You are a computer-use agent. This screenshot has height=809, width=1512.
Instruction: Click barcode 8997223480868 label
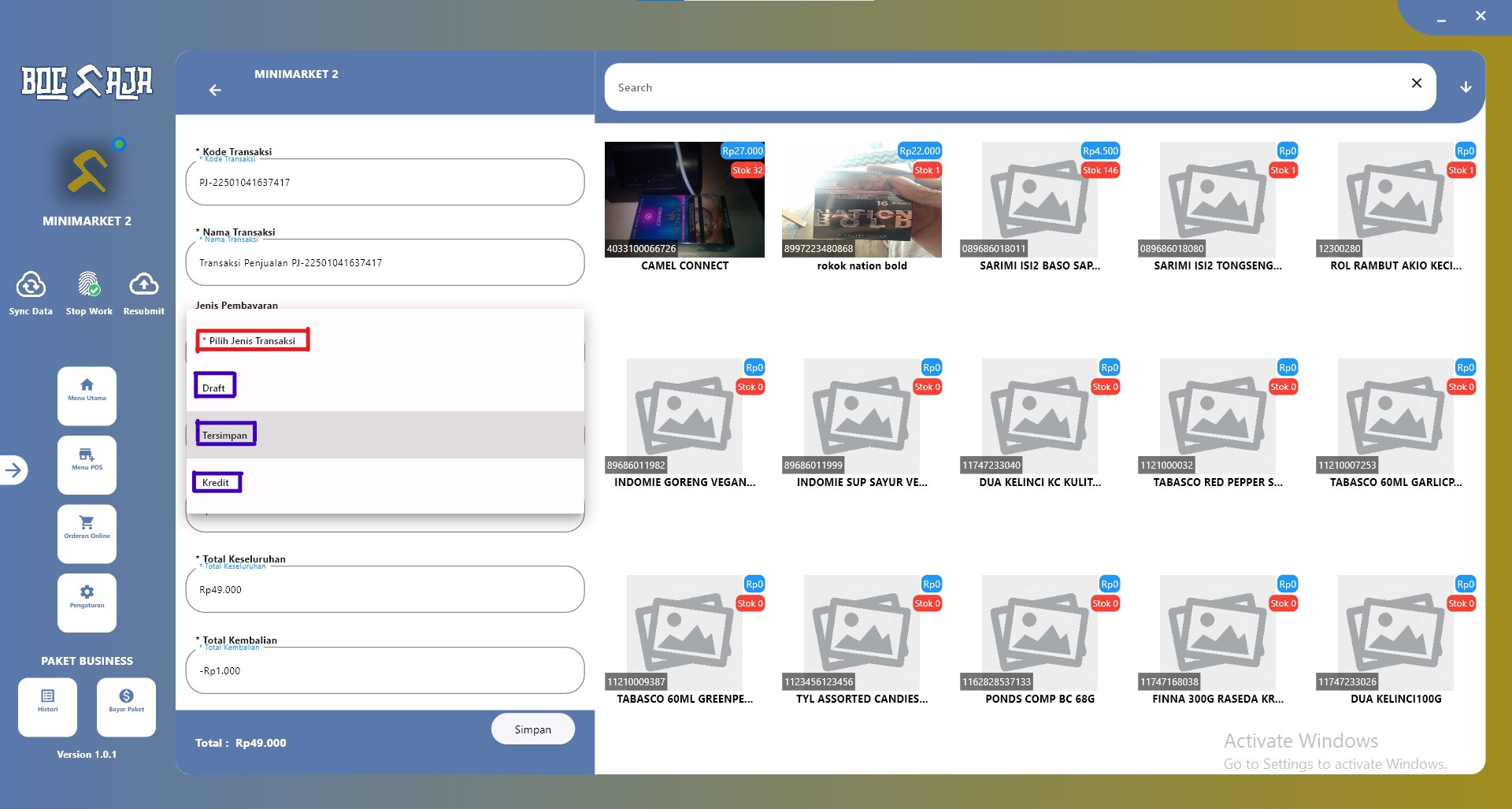818,249
